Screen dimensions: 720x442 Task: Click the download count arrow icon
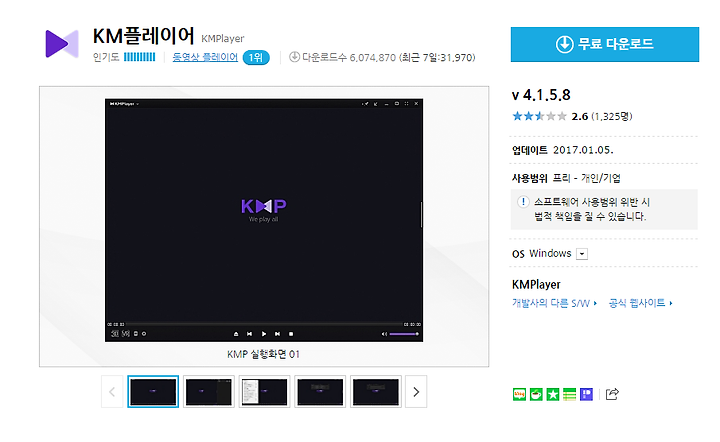[294, 57]
